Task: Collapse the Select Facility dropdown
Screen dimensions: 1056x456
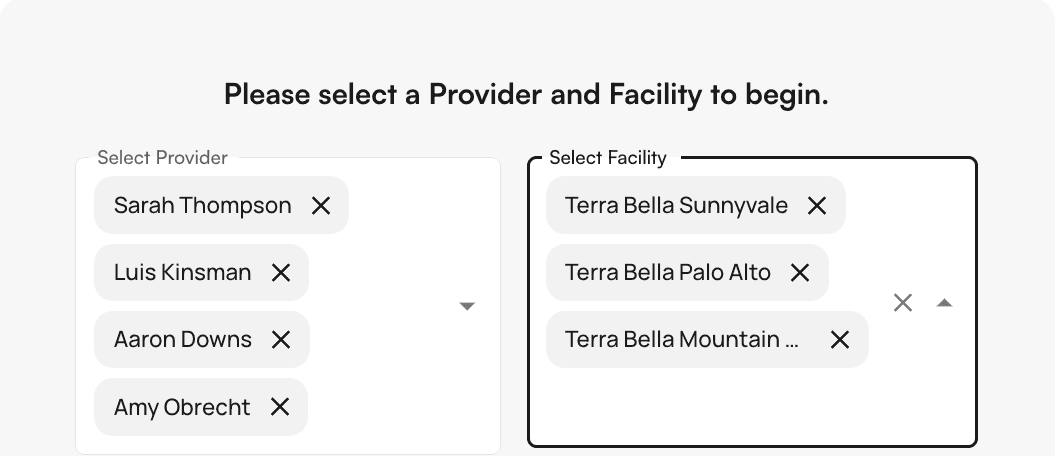Action: coord(944,303)
